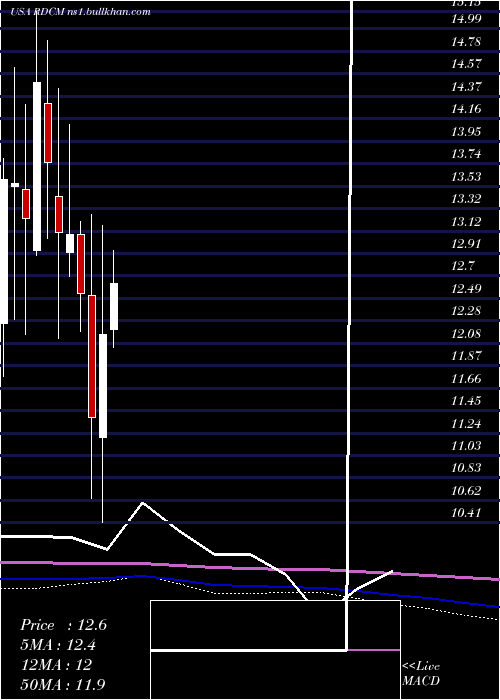
Task: Click the tallest red candlestick body
Action: [x=92, y=356]
